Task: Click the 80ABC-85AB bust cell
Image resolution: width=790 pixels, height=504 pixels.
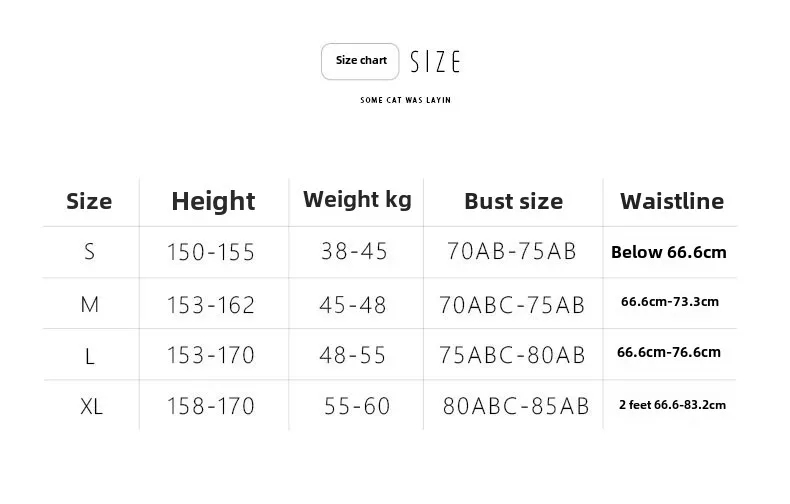Action: (515, 406)
